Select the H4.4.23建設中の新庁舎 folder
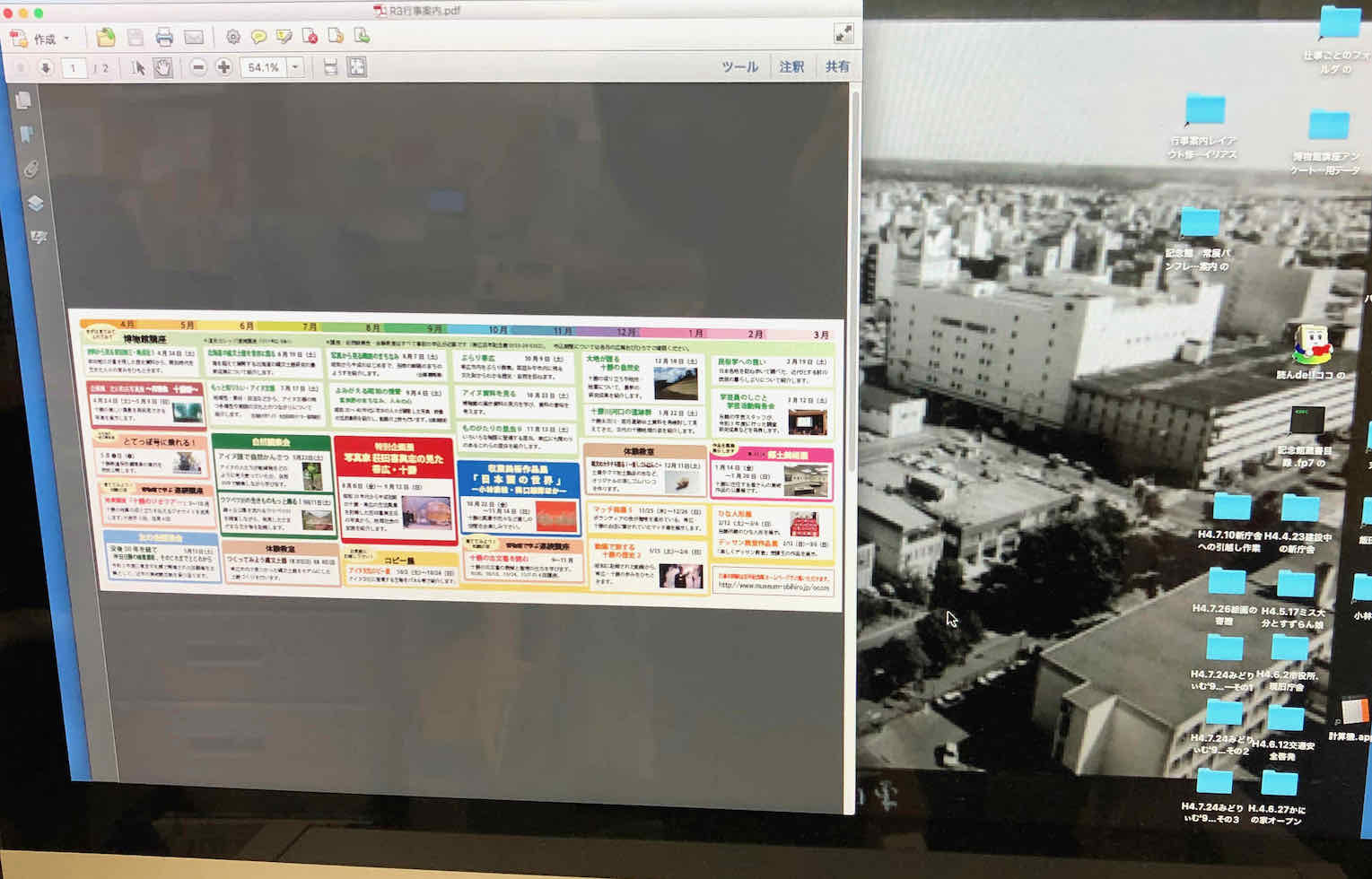 tap(1298, 522)
